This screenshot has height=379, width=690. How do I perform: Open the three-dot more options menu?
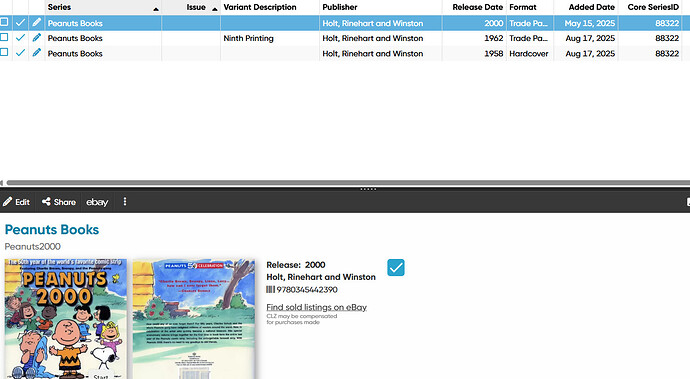coord(125,202)
